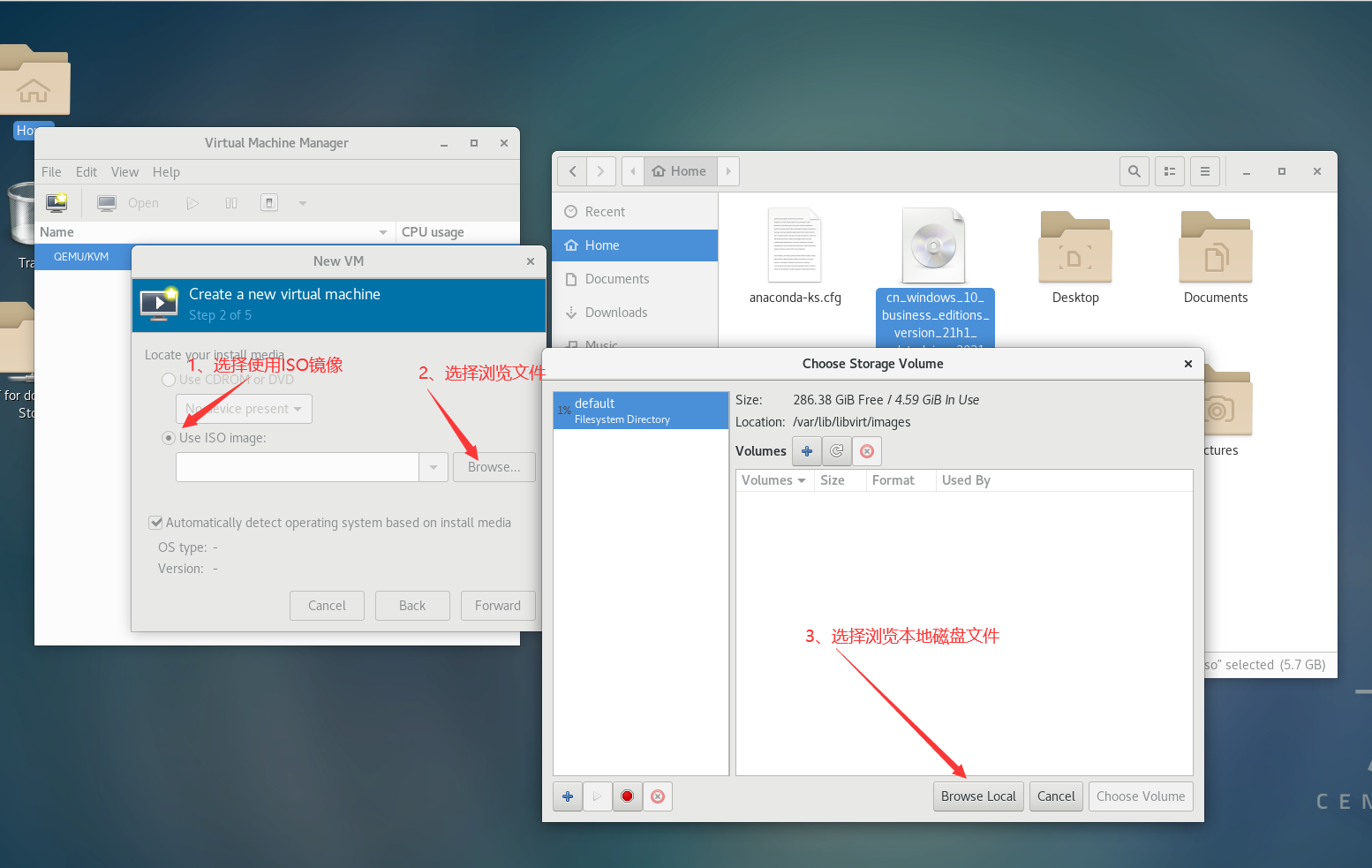The width and height of the screenshot is (1372, 868).
Task: Open the ISO image path dropdown
Action: tap(433, 467)
